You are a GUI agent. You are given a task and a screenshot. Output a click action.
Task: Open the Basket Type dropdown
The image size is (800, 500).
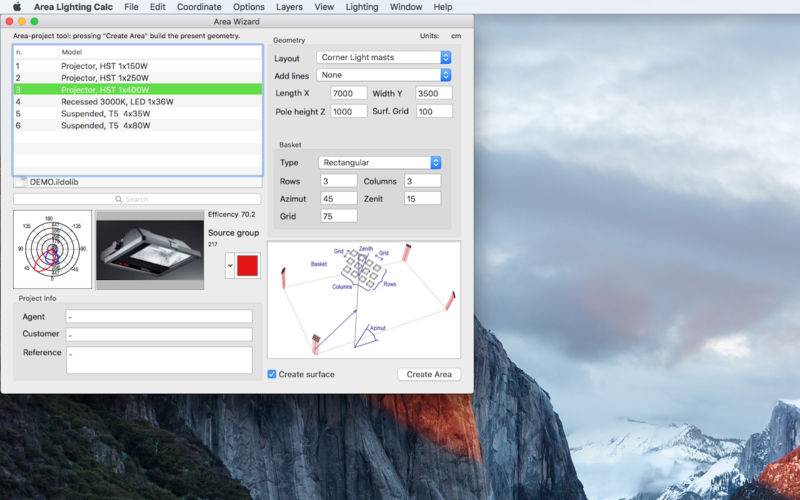[379, 163]
